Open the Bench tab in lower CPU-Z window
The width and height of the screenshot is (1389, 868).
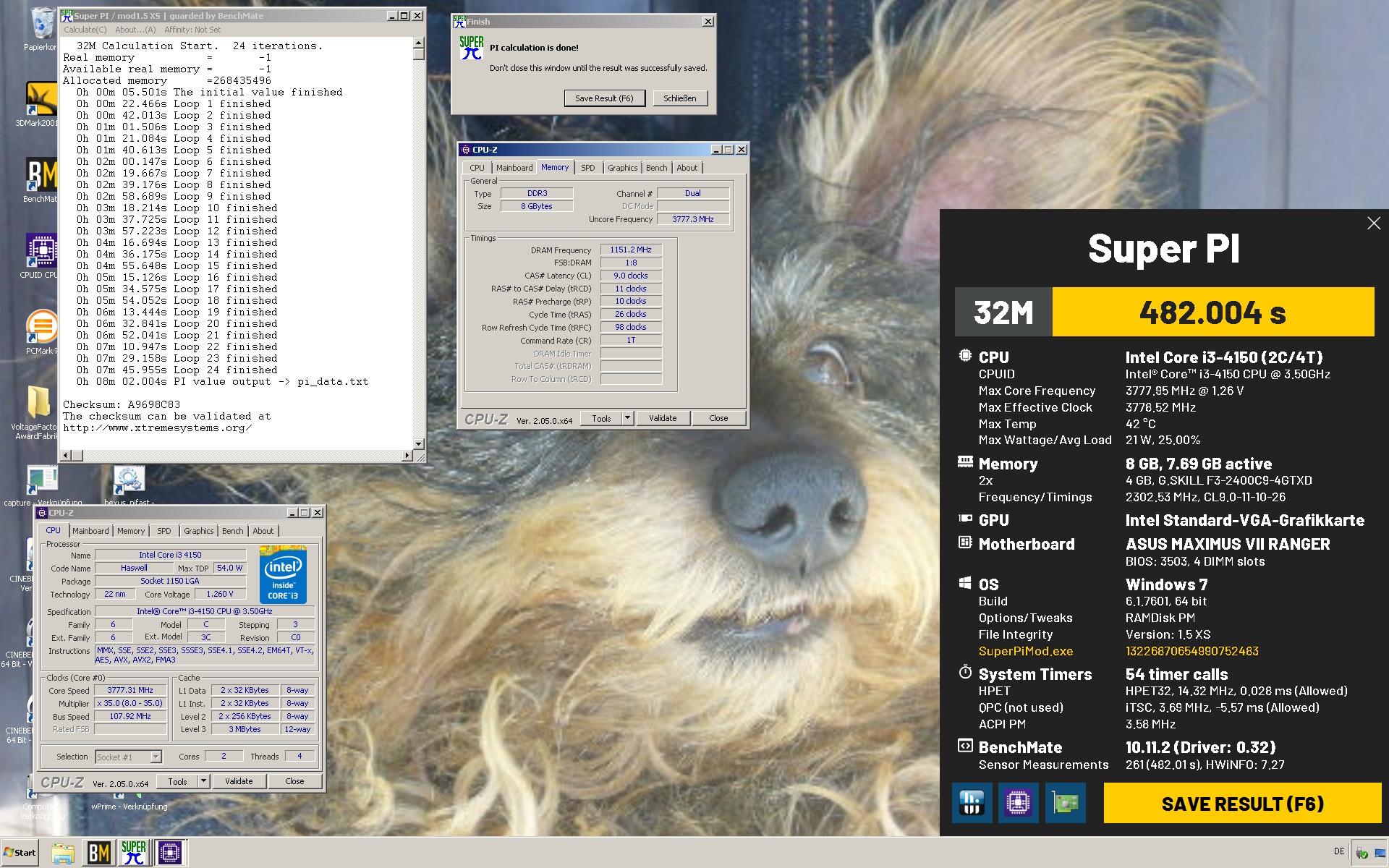point(232,531)
